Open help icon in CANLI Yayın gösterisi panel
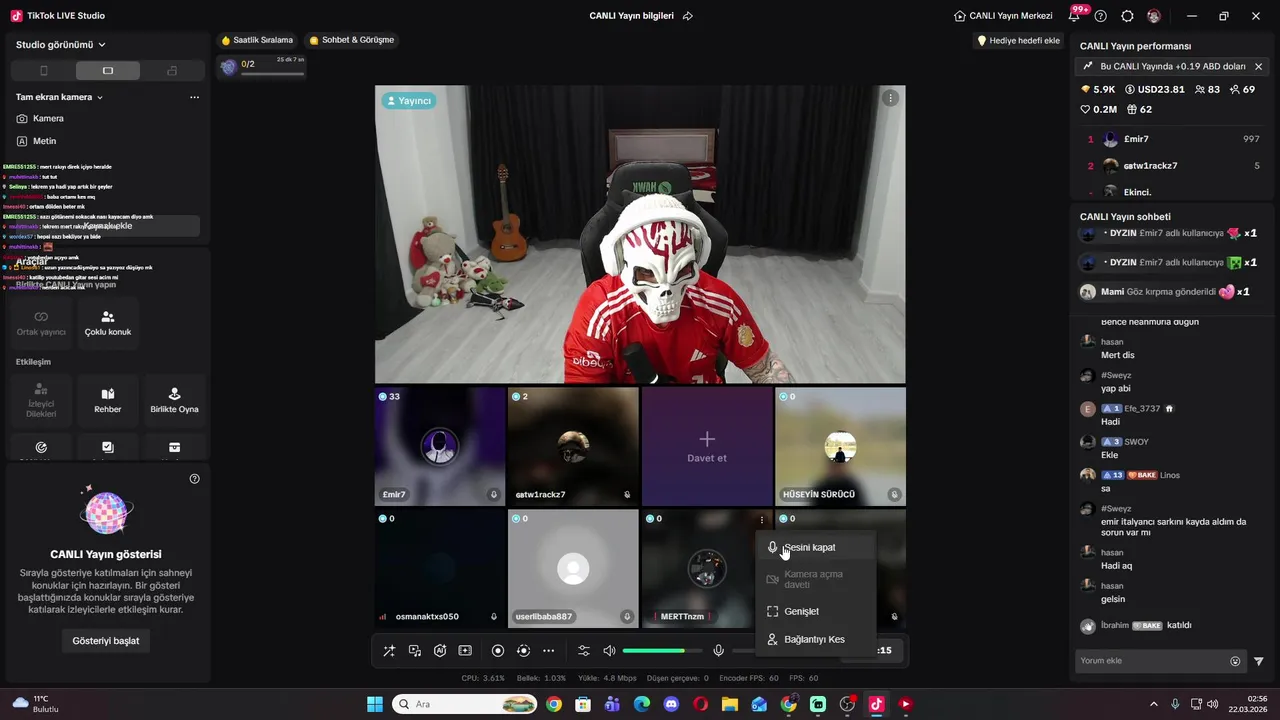This screenshot has height=720, width=1280. pos(194,479)
